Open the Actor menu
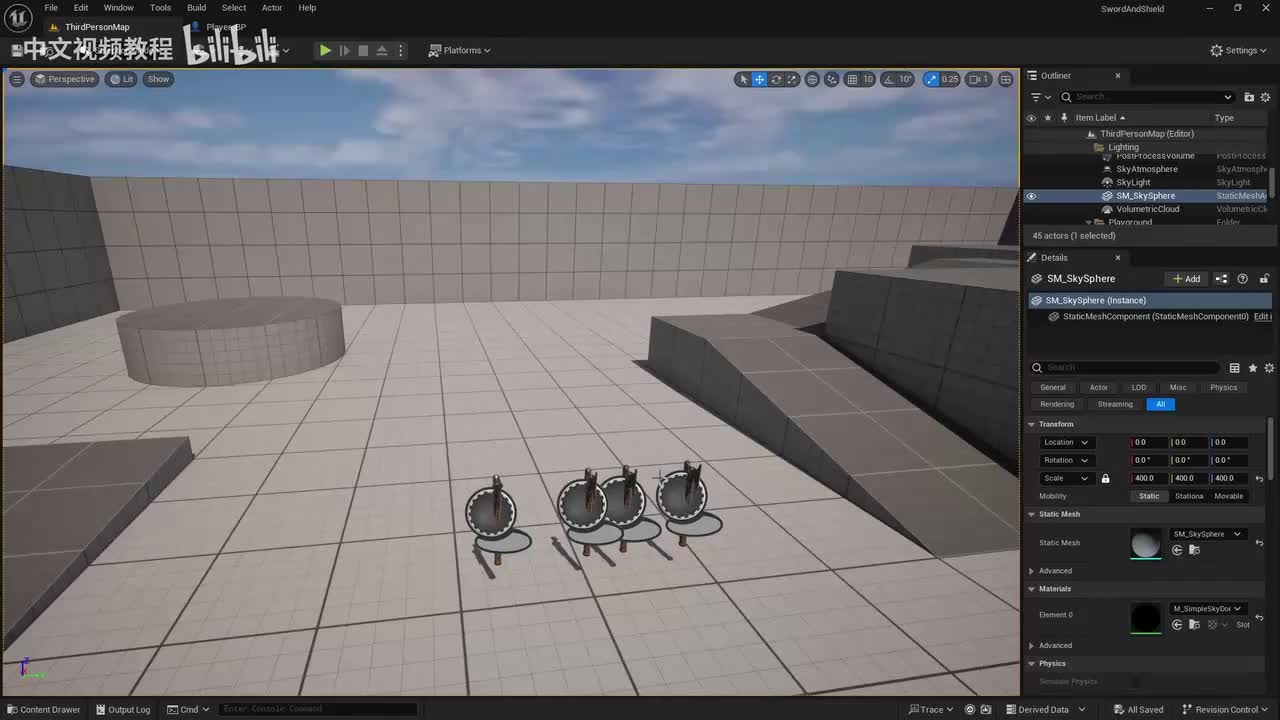This screenshot has height=720, width=1280. [272, 8]
